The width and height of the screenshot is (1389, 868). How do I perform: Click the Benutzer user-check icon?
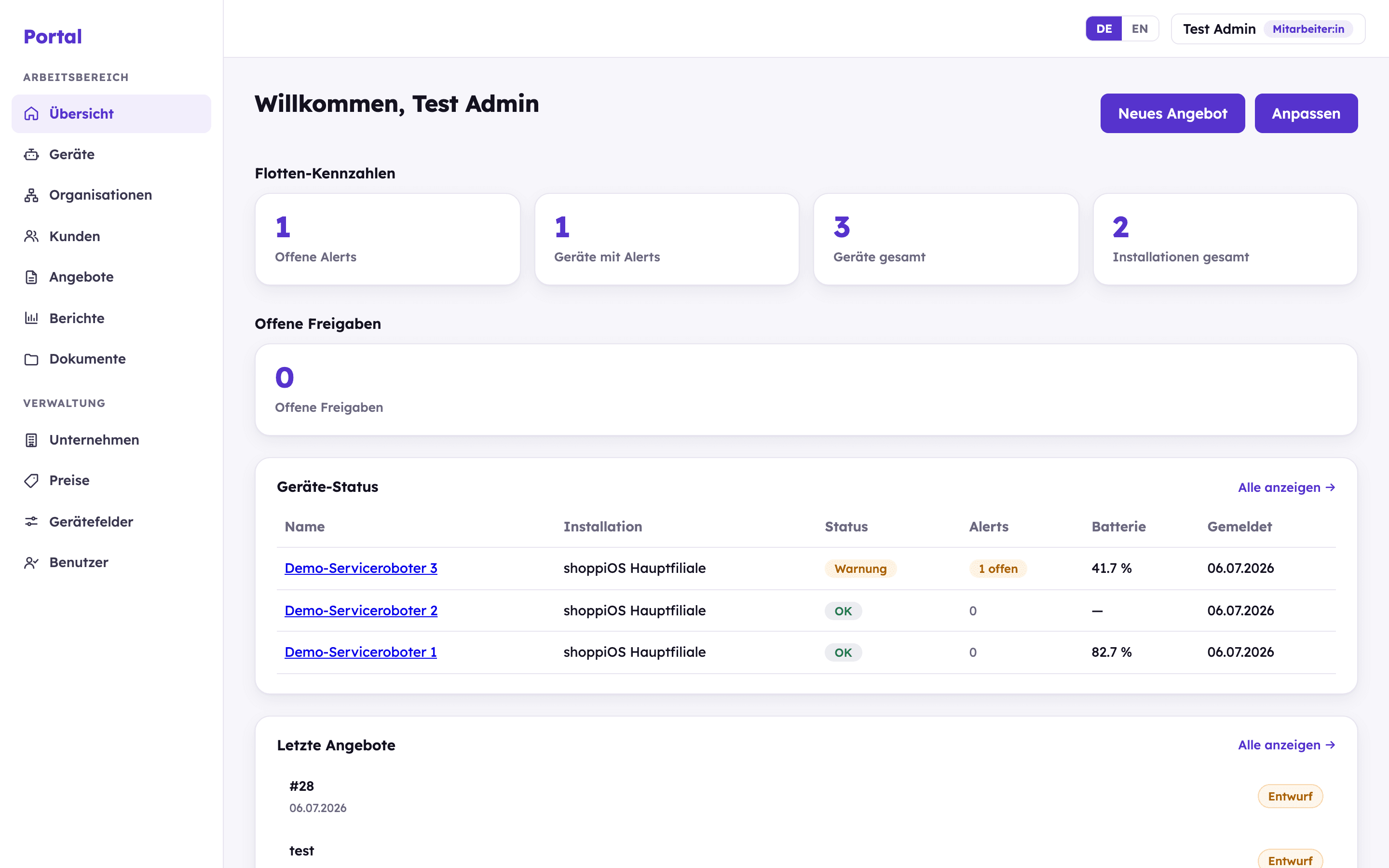click(31, 563)
